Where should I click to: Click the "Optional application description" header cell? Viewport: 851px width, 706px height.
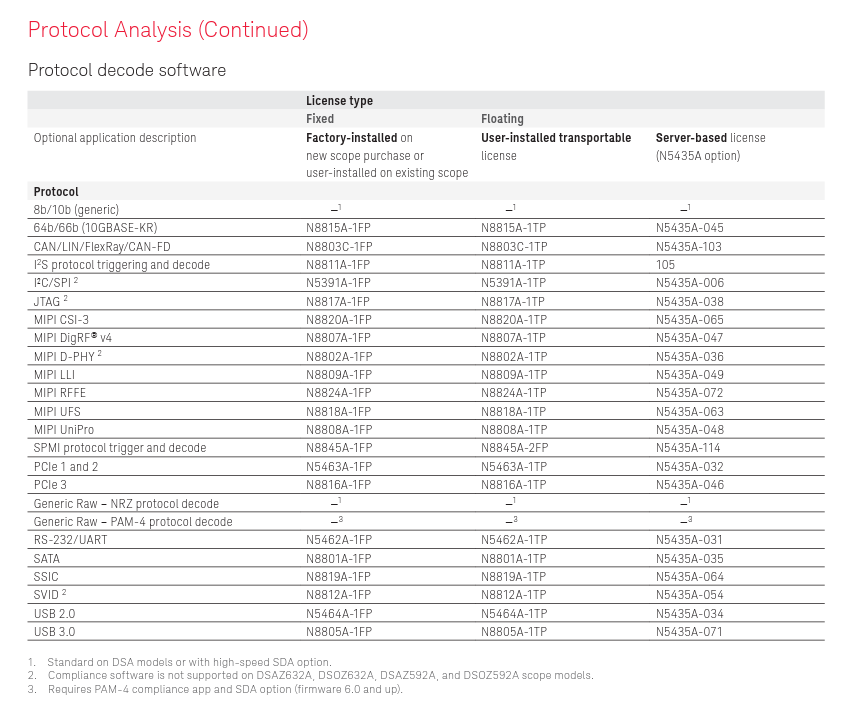click(115, 138)
